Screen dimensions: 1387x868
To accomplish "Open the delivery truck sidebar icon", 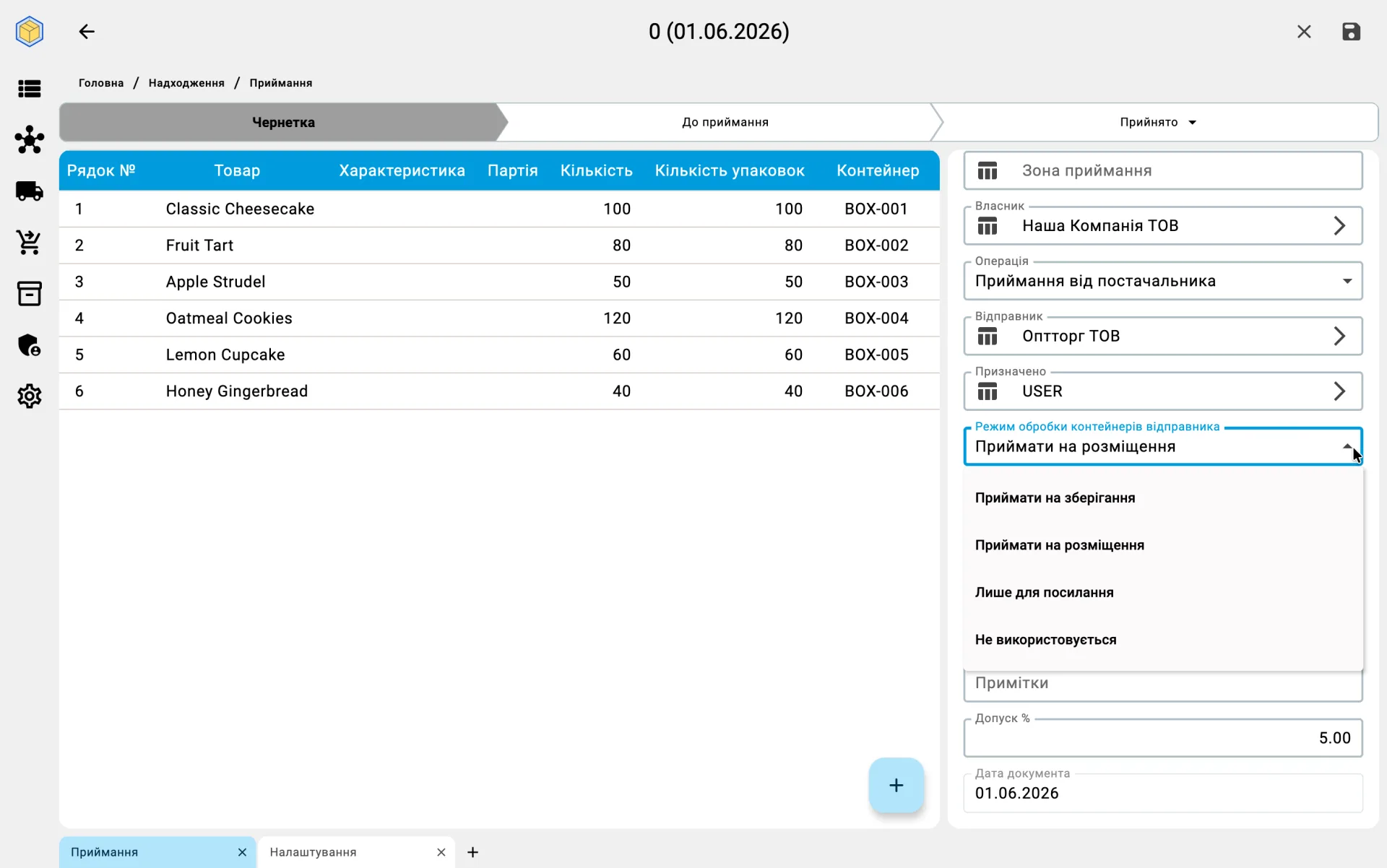I will pos(30,191).
